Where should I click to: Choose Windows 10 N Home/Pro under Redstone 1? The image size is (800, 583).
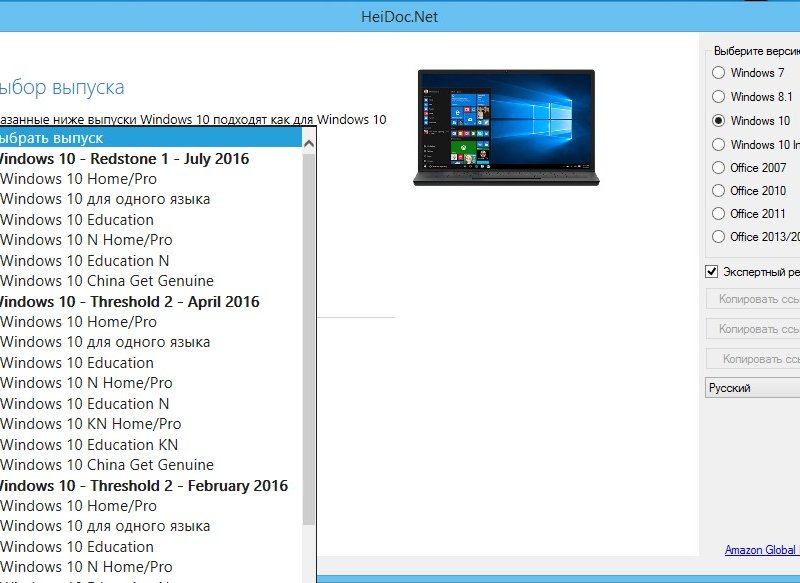coord(151,240)
